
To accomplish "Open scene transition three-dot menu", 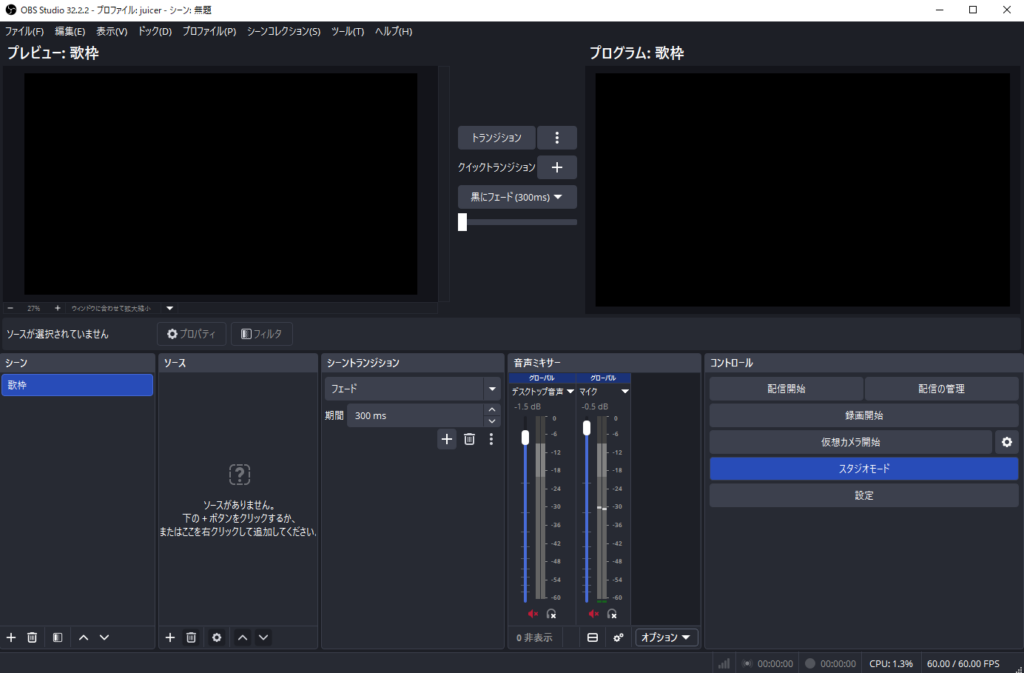I will (491, 439).
